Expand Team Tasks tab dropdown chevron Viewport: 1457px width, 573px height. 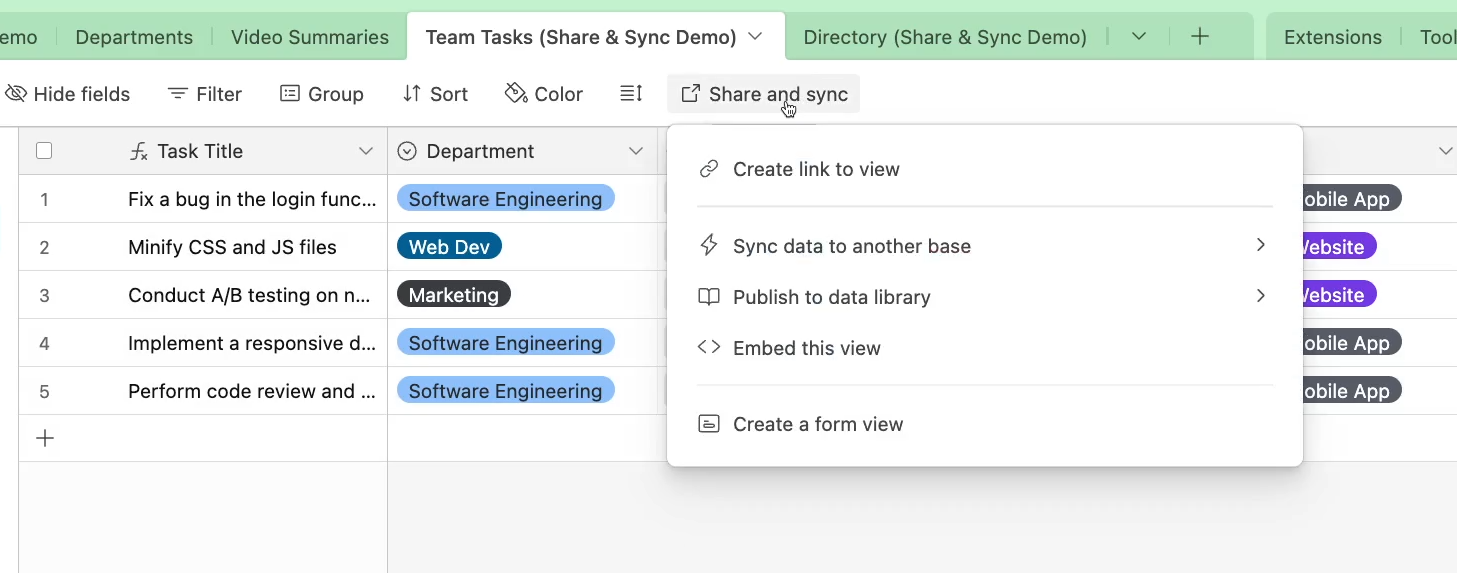[x=756, y=37]
